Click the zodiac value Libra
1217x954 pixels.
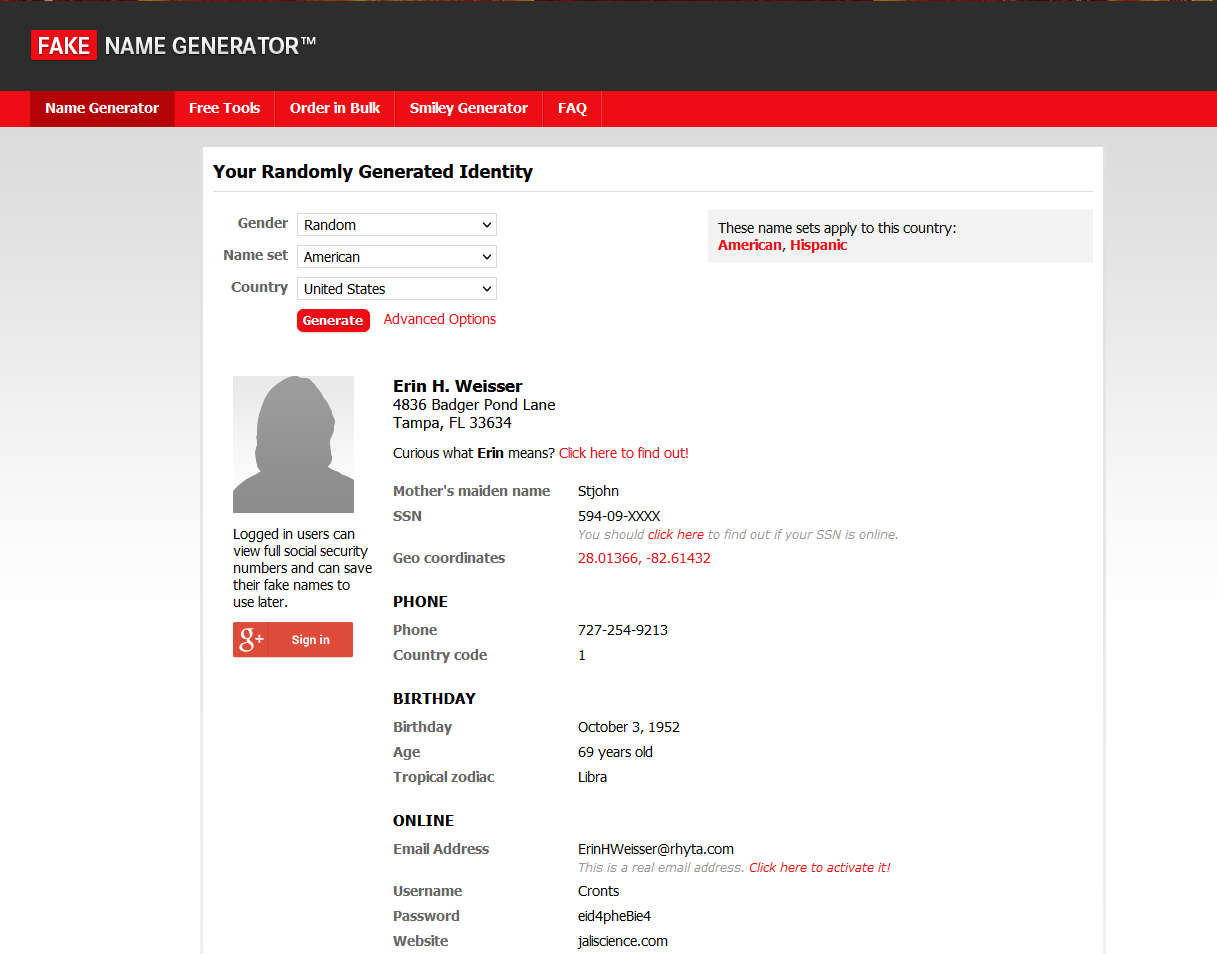point(592,777)
